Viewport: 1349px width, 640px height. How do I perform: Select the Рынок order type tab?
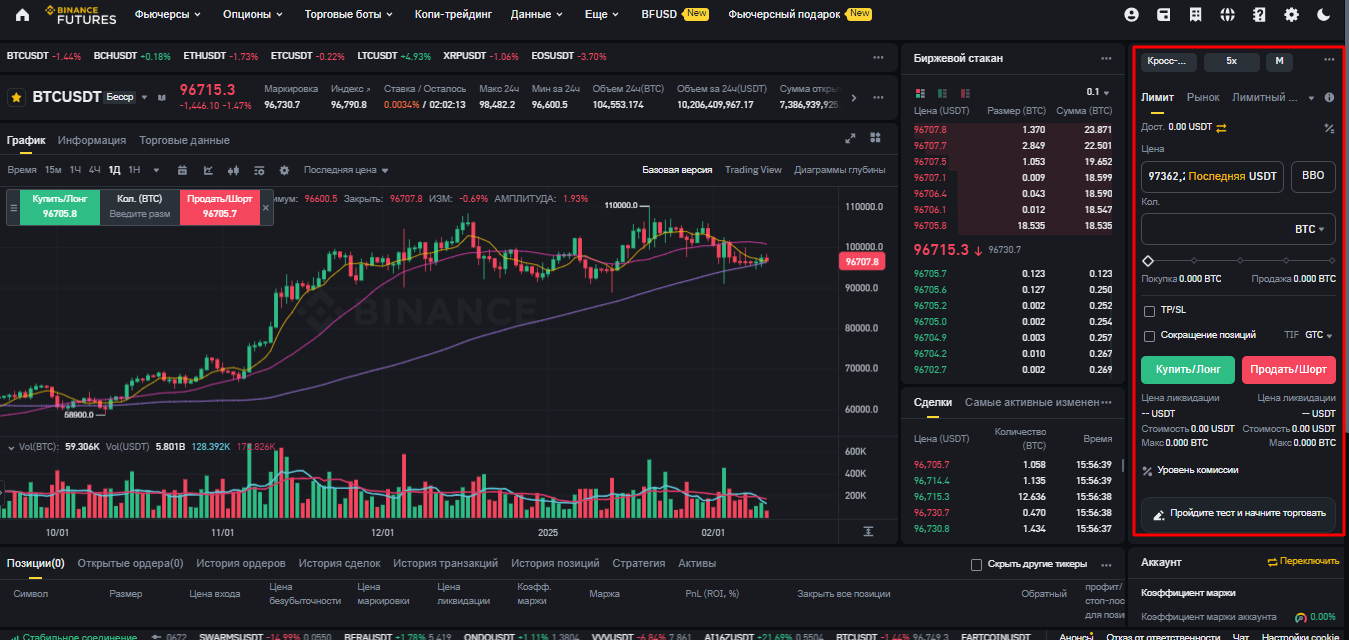(x=1203, y=97)
